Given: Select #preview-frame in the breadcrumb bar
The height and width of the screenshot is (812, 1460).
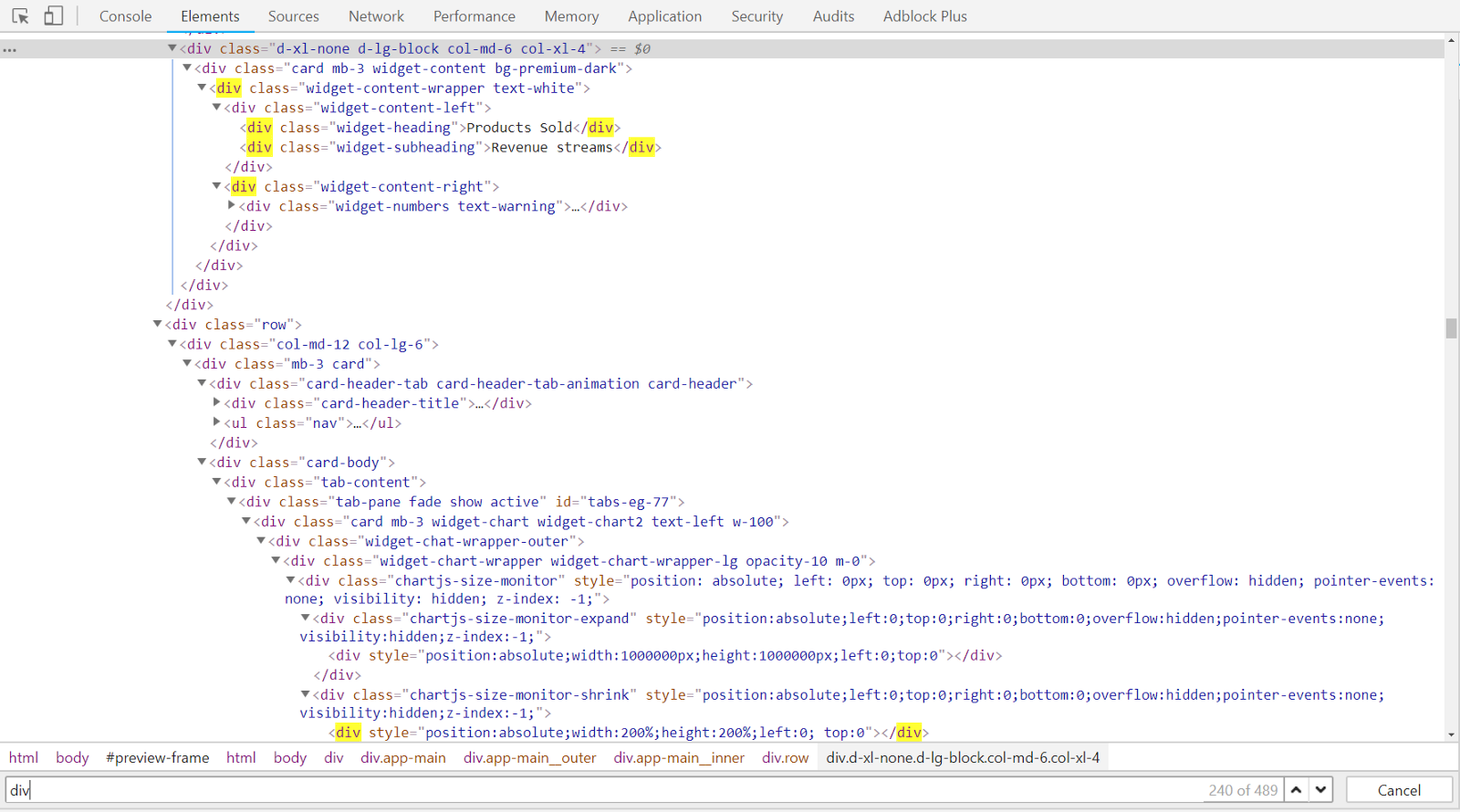Looking at the screenshot, I should point(157,758).
